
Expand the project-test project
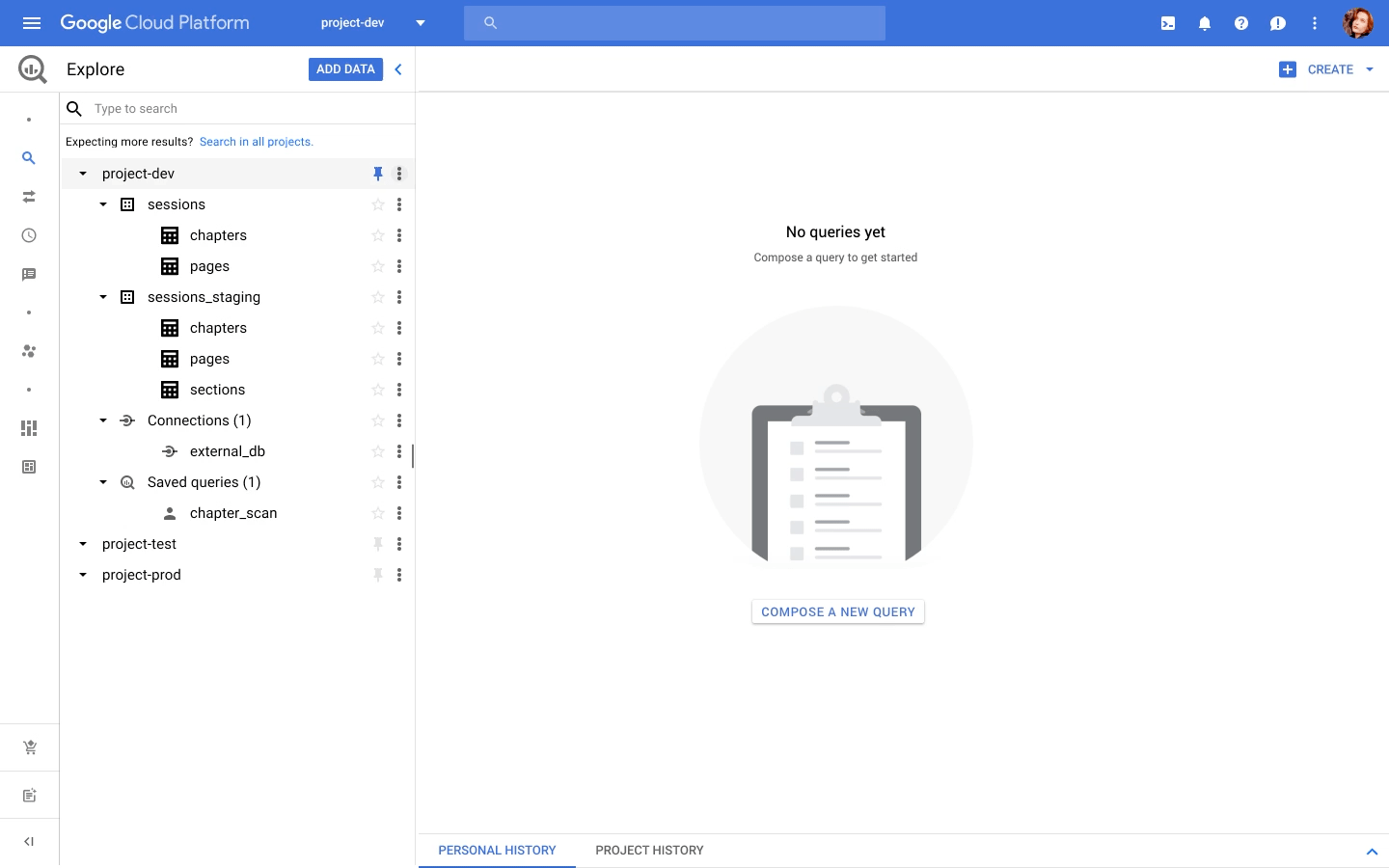(x=82, y=544)
